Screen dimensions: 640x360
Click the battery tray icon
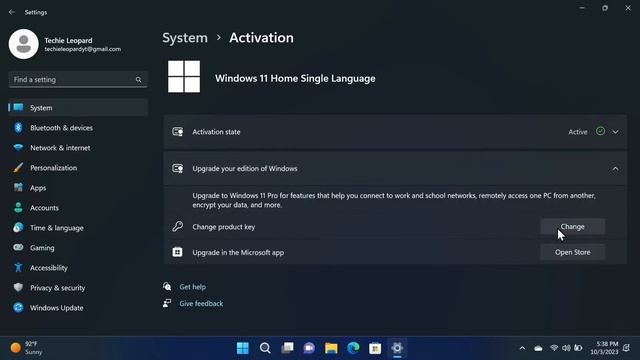[578, 348]
